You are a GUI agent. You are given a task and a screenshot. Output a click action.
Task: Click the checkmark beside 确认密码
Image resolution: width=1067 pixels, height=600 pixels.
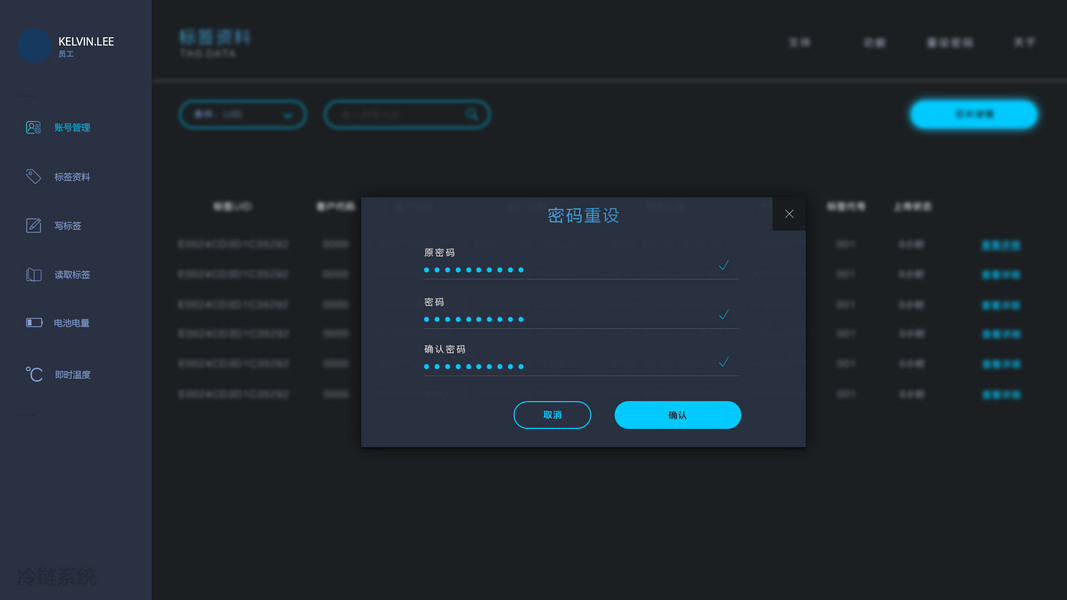click(x=723, y=362)
